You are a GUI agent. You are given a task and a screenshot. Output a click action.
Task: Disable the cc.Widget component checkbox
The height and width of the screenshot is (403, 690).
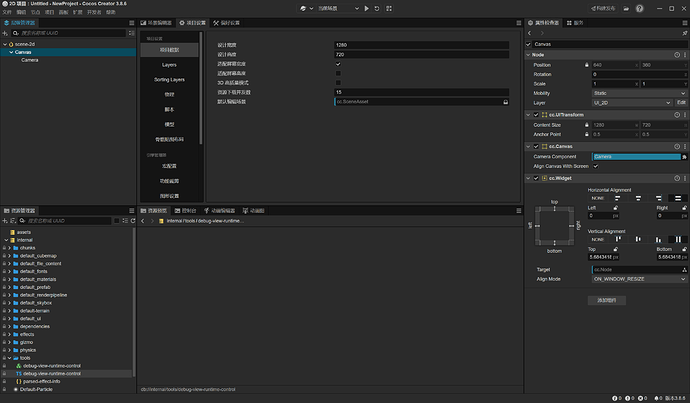coord(536,178)
